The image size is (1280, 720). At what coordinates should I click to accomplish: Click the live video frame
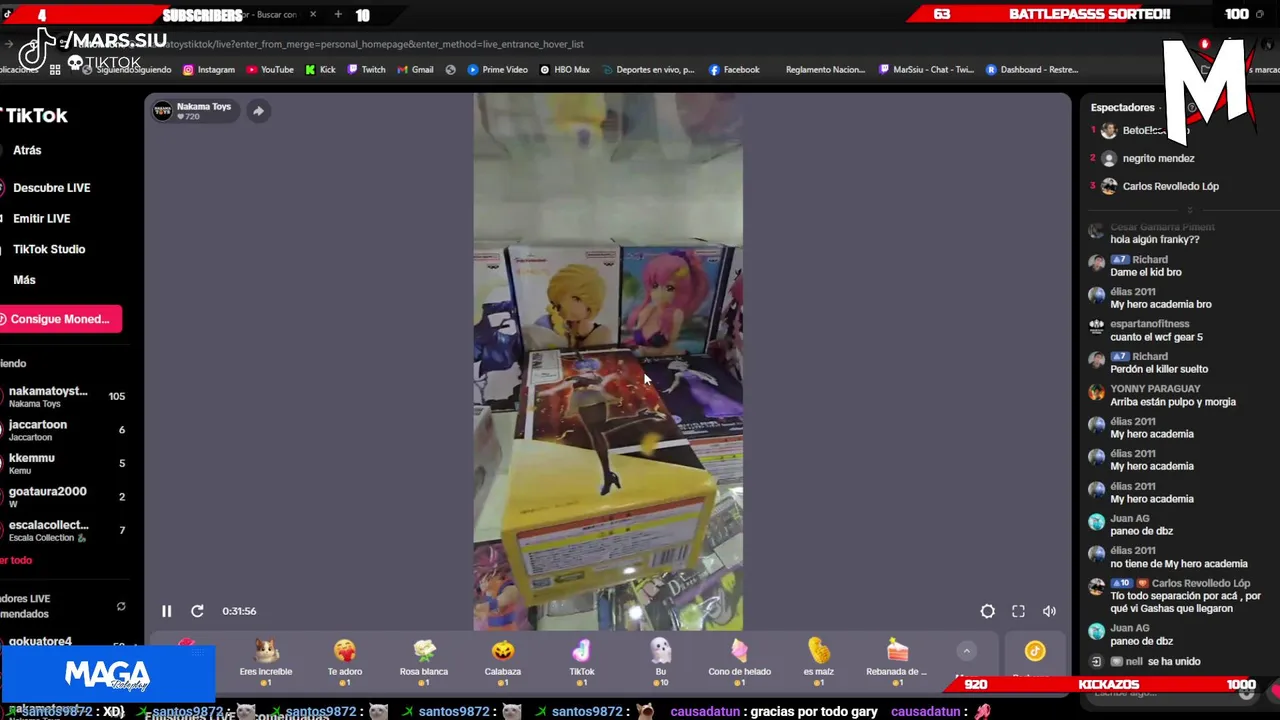point(608,362)
